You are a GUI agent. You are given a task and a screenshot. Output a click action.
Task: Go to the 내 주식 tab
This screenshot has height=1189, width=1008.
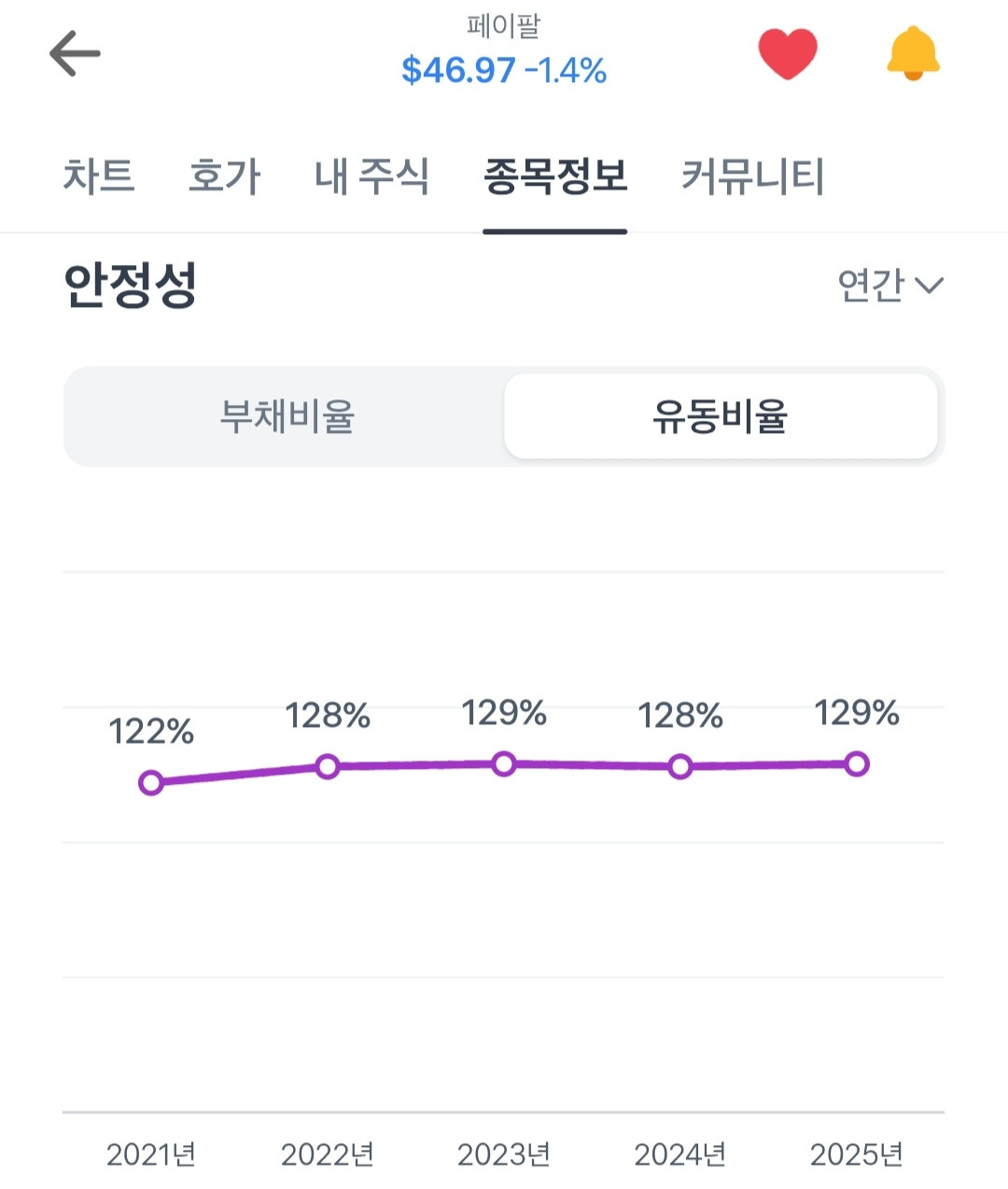tap(371, 176)
